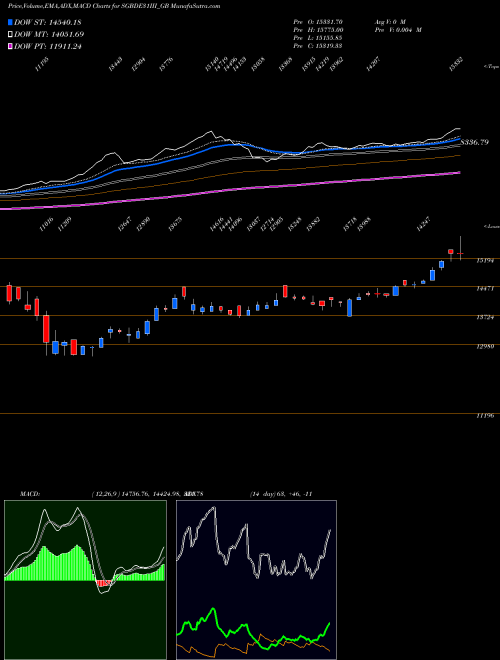Screen dimensions: 500x660
Task: Click the blue DOW ST legend square
Action: [10, 23]
